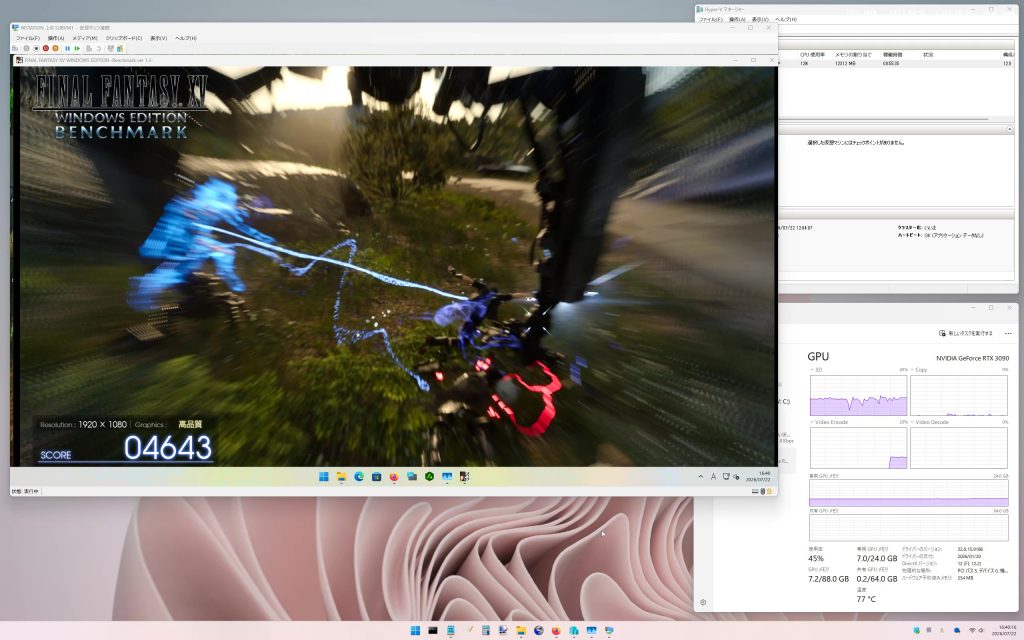The image size is (1024, 640).
Task: Click the メモリの割り当て column header in Hyper-V Manager
Action: pyautogui.click(x=853, y=55)
